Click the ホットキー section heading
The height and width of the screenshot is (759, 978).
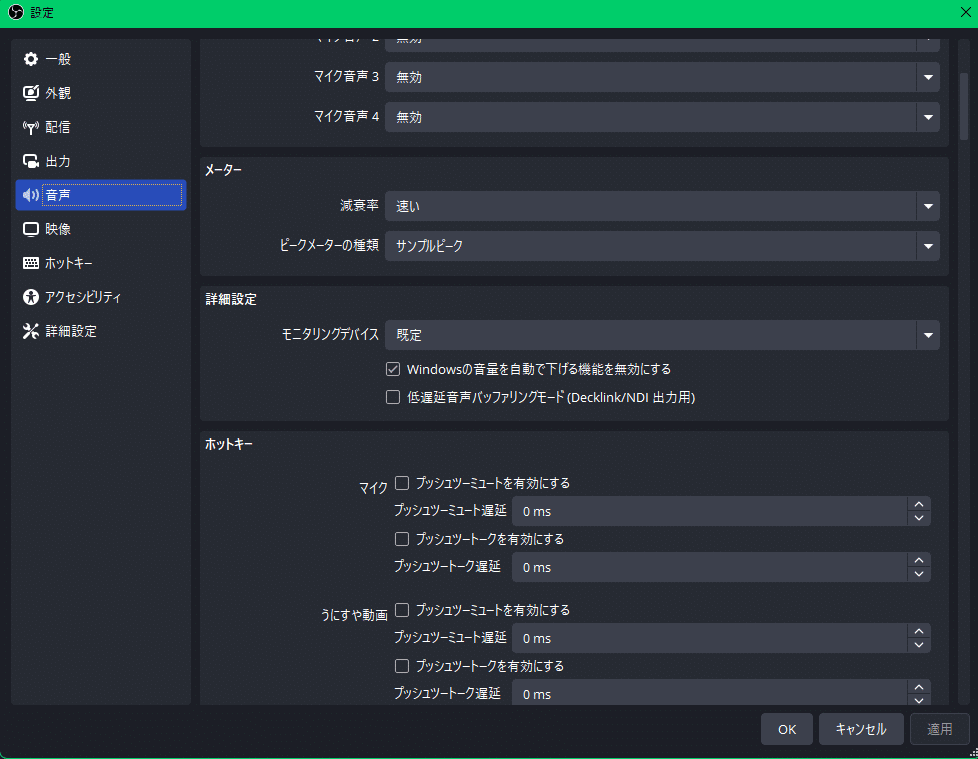[x=229, y=444]
